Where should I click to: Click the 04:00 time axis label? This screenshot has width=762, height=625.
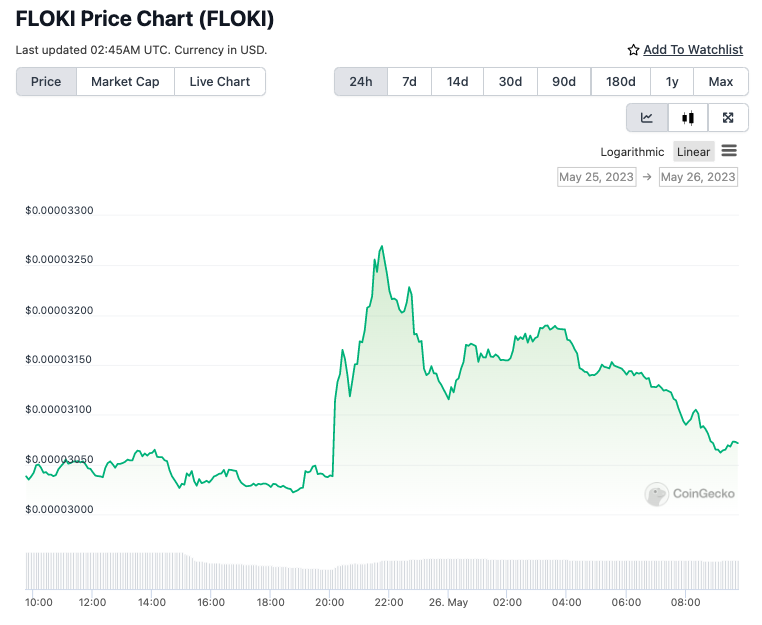pyautogui.click(x=567, y=603)
